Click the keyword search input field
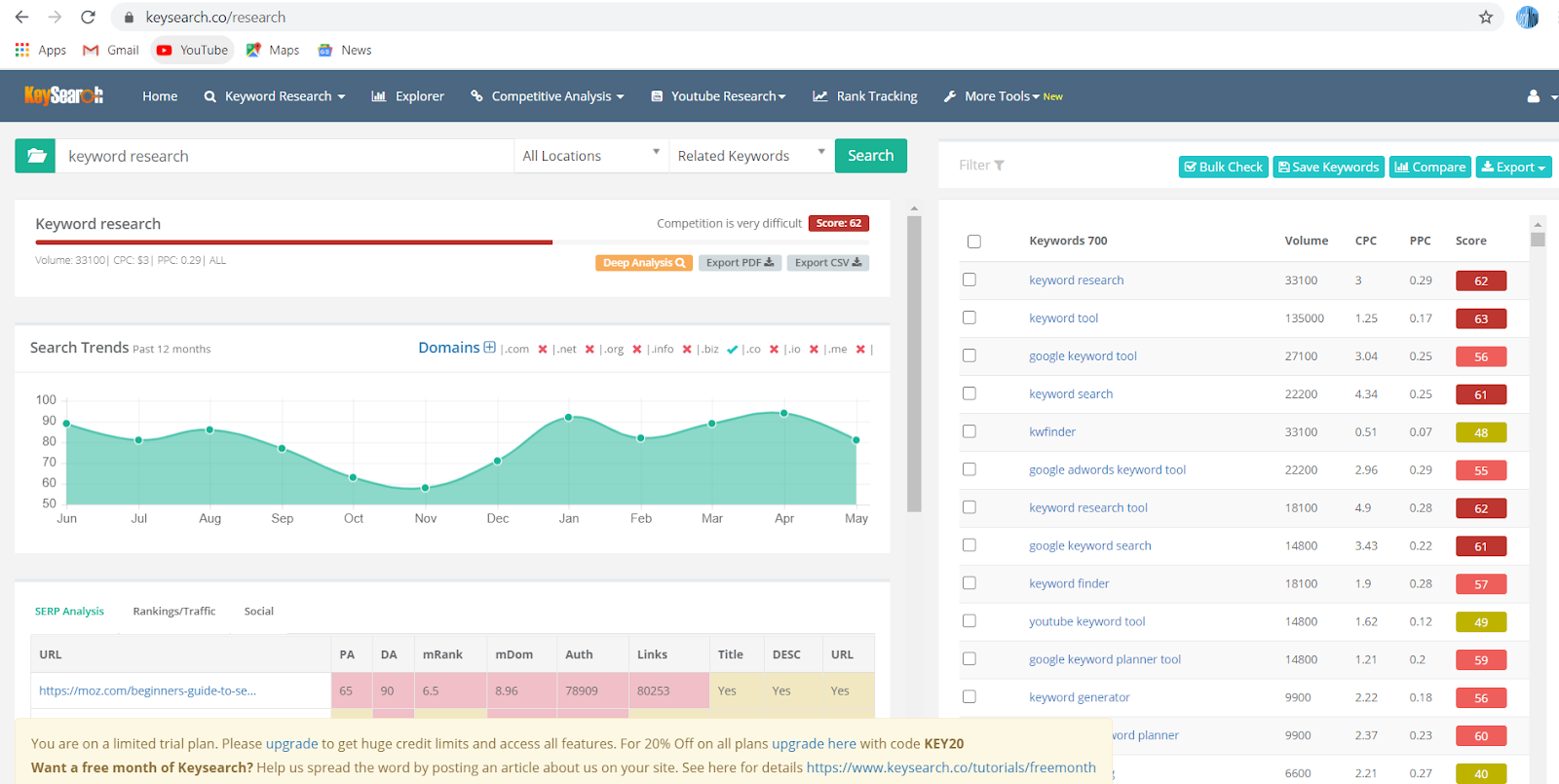This screenshot has width=1559, height=784. (x=285, y=156)
